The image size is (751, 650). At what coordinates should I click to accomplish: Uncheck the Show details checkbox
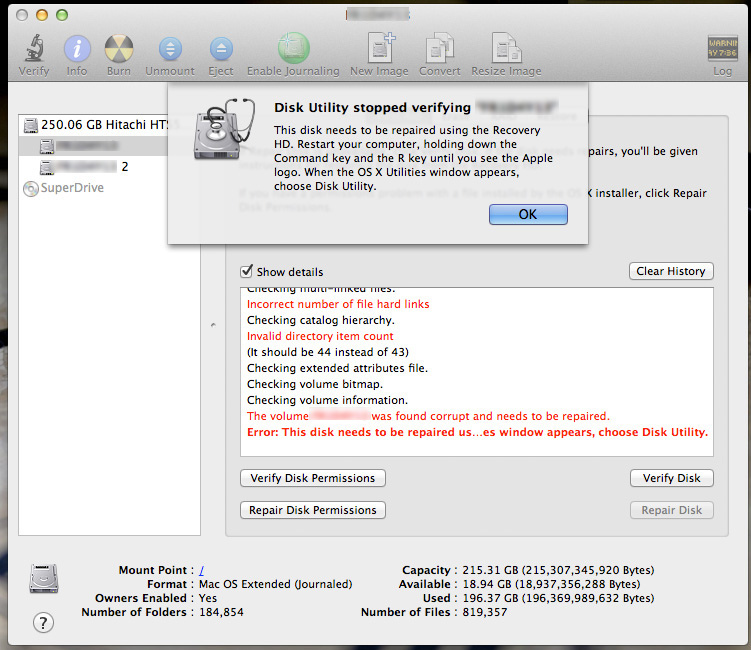[246, 271]
